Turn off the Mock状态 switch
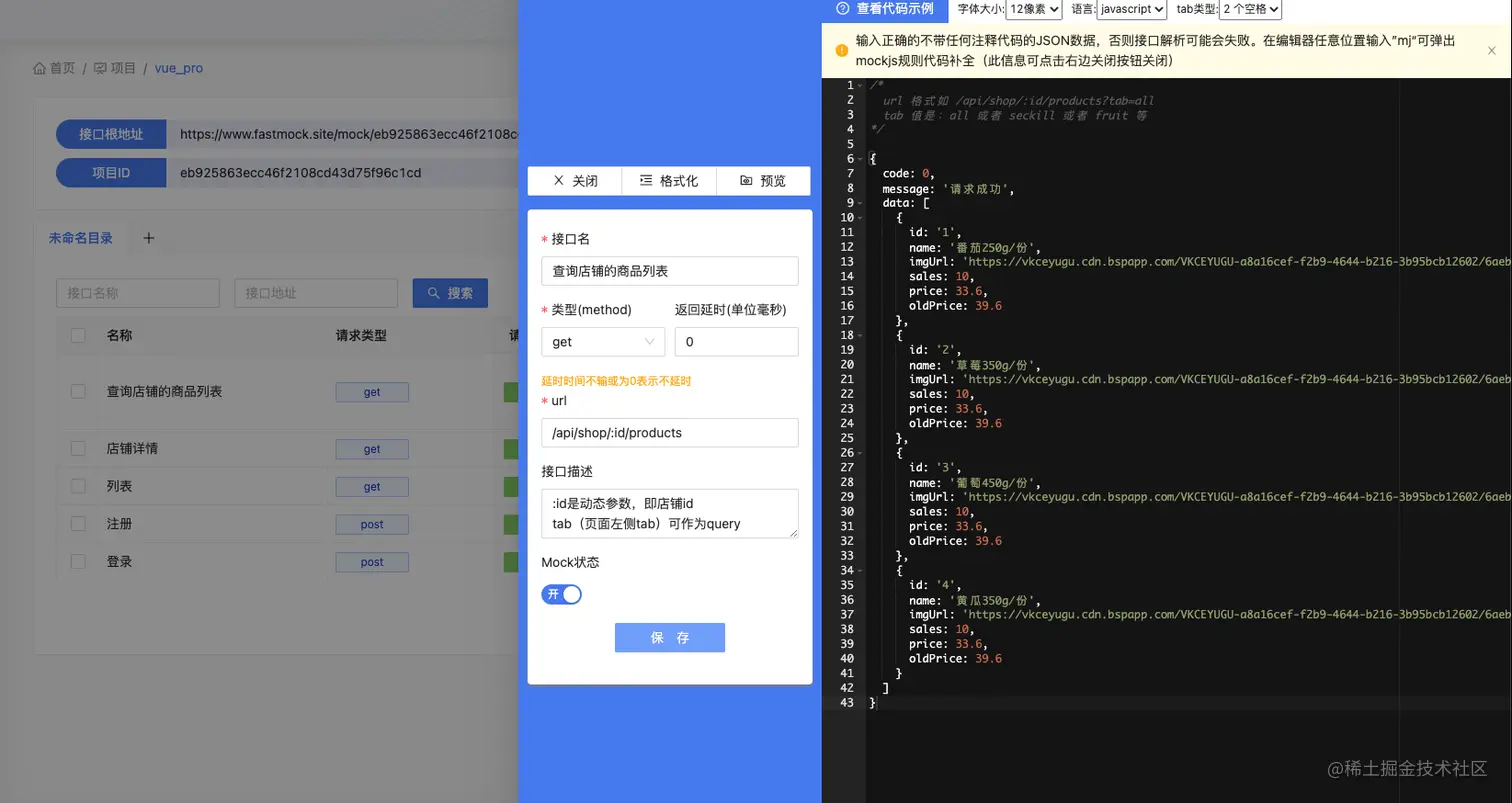Image resolution: width=1512 pixels, height=803 pixels. [x=561, y=594]
